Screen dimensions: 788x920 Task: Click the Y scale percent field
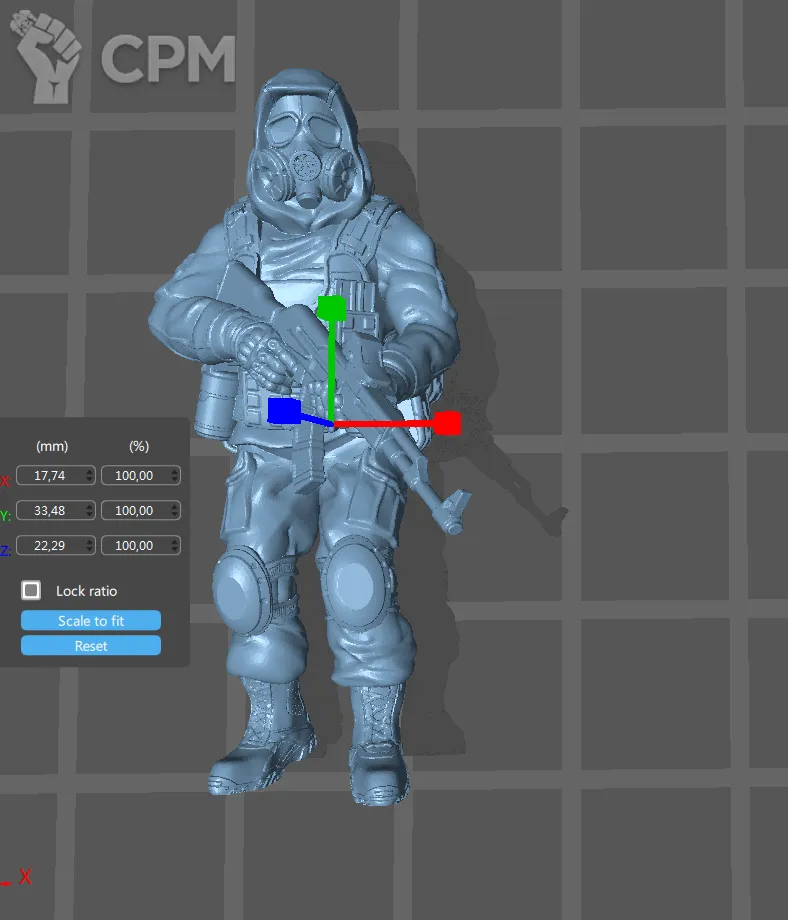(x=135, y=511)
